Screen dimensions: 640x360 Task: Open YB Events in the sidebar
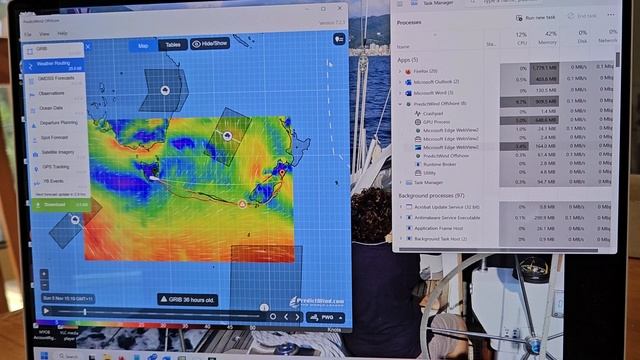(60, 182)
